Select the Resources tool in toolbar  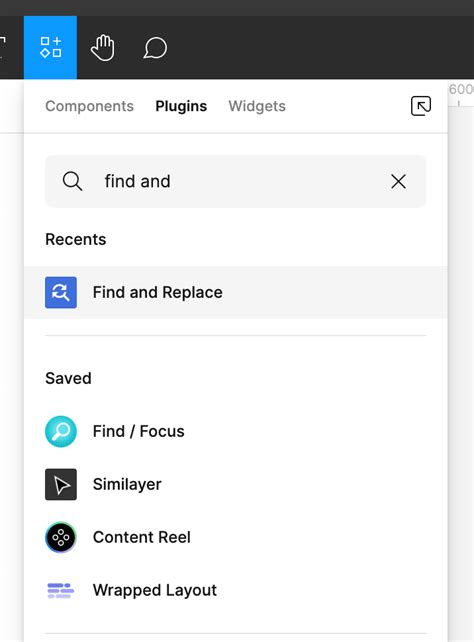click(x=50, y=47)
